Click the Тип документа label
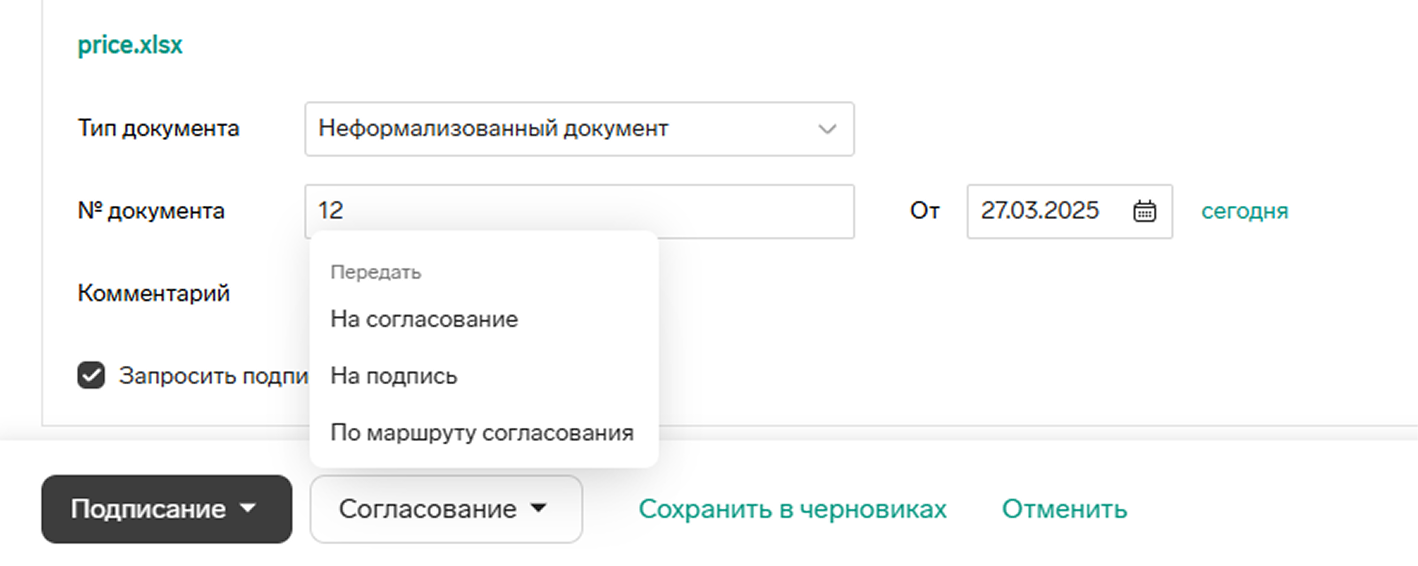Viewport: 1418px width, 566px height. tap(158, 129)
